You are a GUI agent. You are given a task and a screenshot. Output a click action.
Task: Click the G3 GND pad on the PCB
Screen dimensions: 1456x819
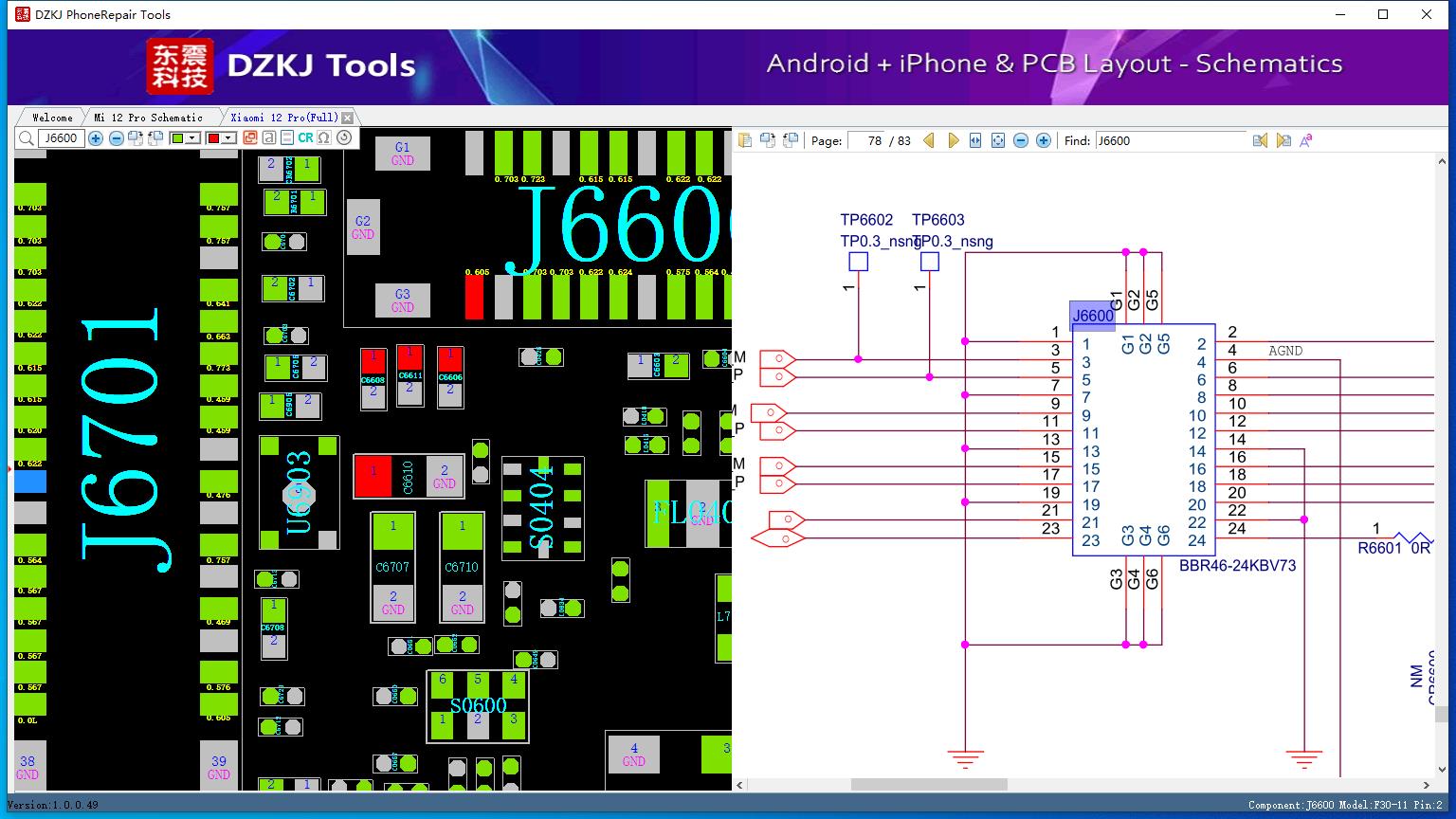pyautogui.click(x=403, y=300)
